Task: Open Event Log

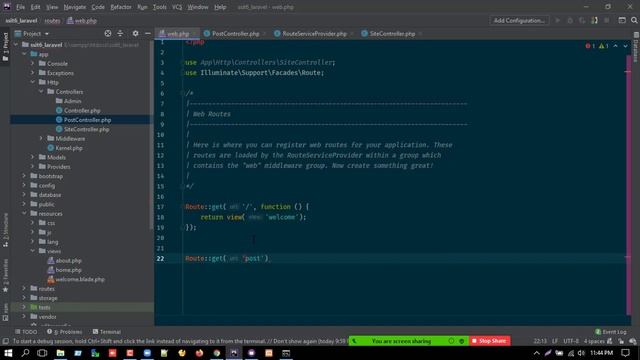Action: tap(611, 332)
